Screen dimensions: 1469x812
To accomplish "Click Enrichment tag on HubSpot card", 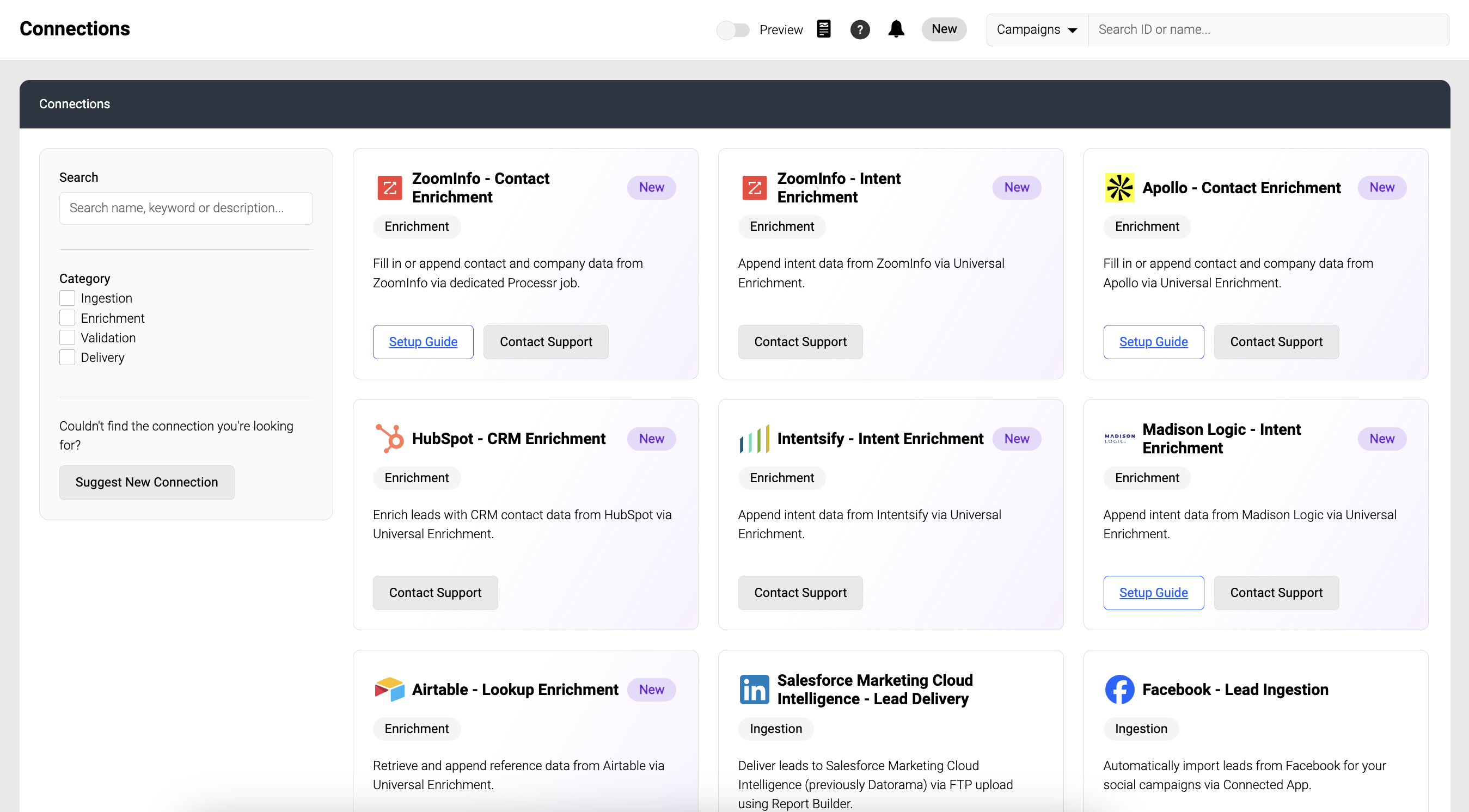I will (417, 477).
